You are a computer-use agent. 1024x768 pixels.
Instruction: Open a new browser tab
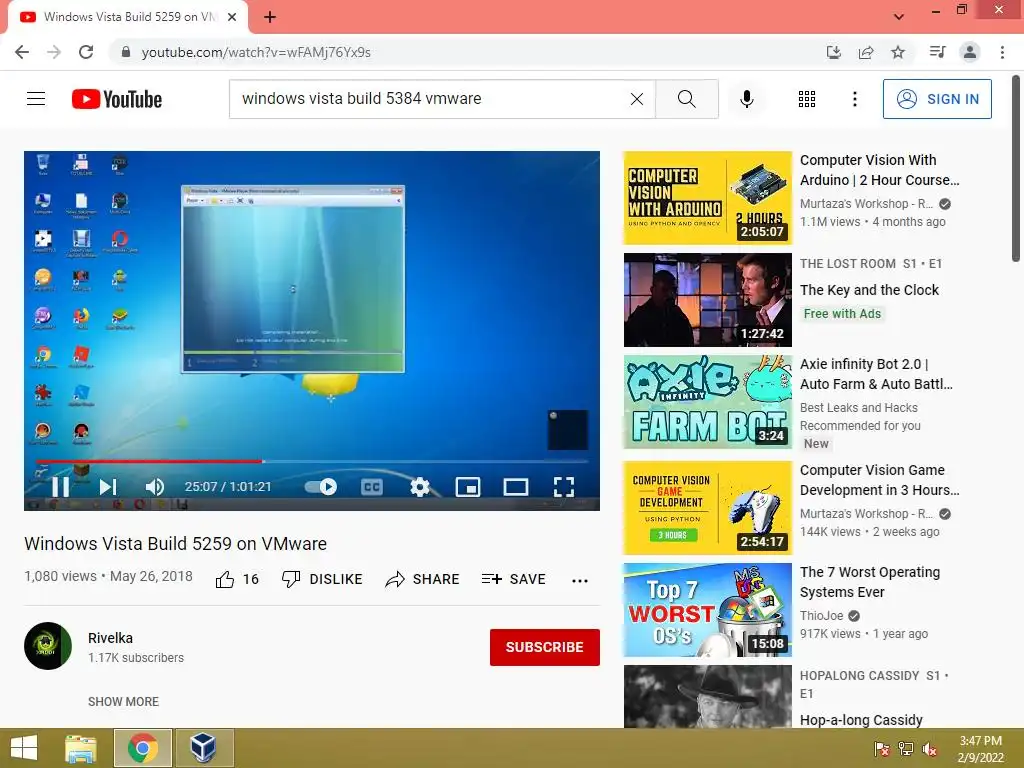point(270,17)
